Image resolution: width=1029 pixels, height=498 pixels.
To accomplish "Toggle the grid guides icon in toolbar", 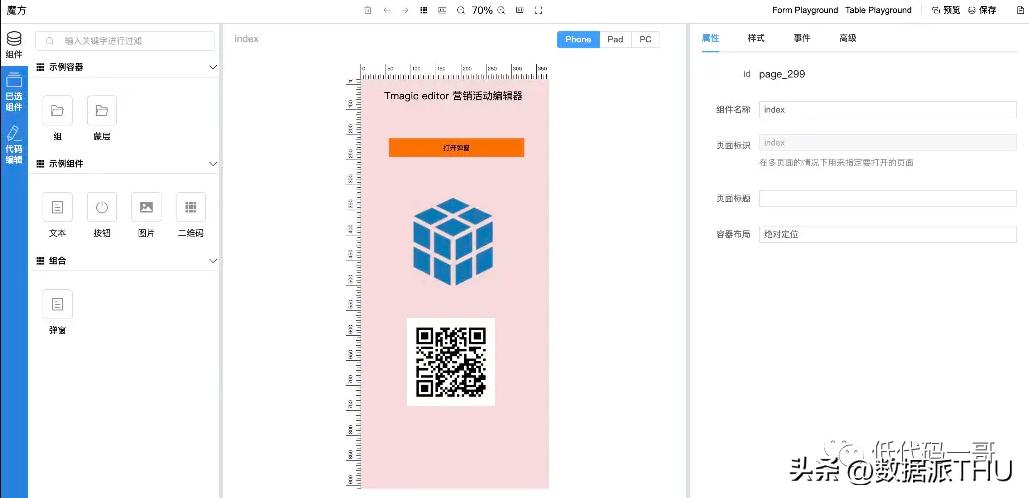I will click(424, 10).
